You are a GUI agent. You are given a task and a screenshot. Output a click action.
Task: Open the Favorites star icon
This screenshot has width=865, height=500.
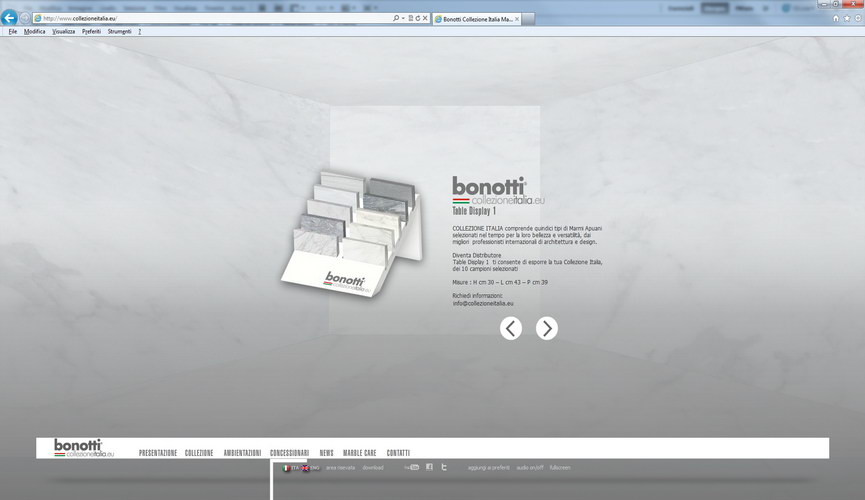[x=847, y=18]
